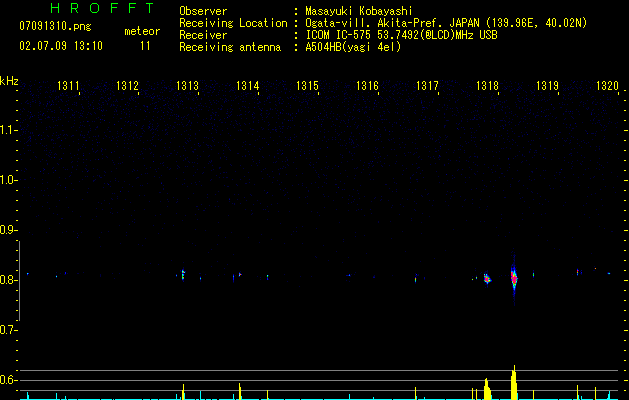629x400 pixels.
Task: Click time marker 1317
Action: tap(427, 85)
